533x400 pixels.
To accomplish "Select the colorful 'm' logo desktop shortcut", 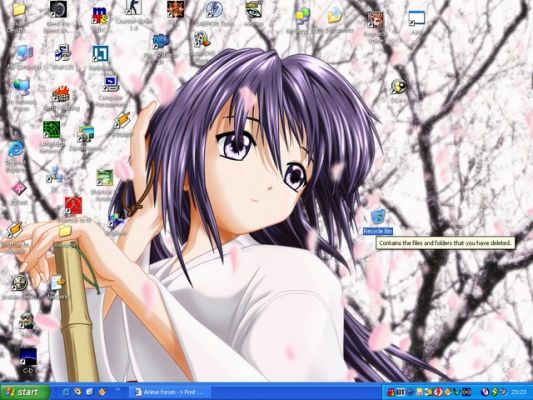I will coord(100,15).
